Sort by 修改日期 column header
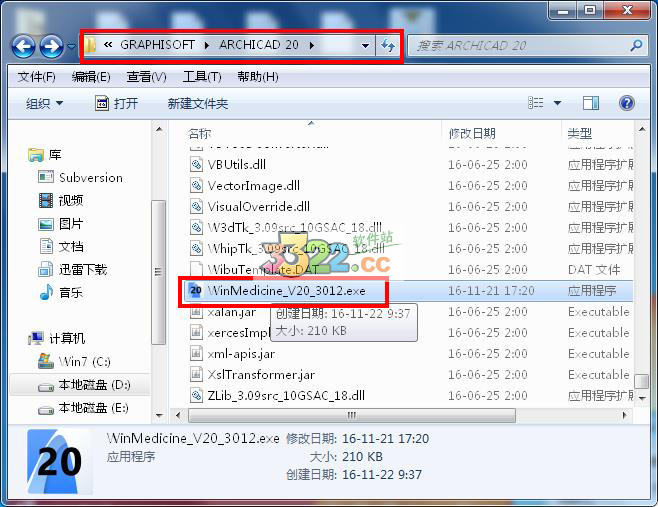Viewport: 658px width, 507px height. 473,134
